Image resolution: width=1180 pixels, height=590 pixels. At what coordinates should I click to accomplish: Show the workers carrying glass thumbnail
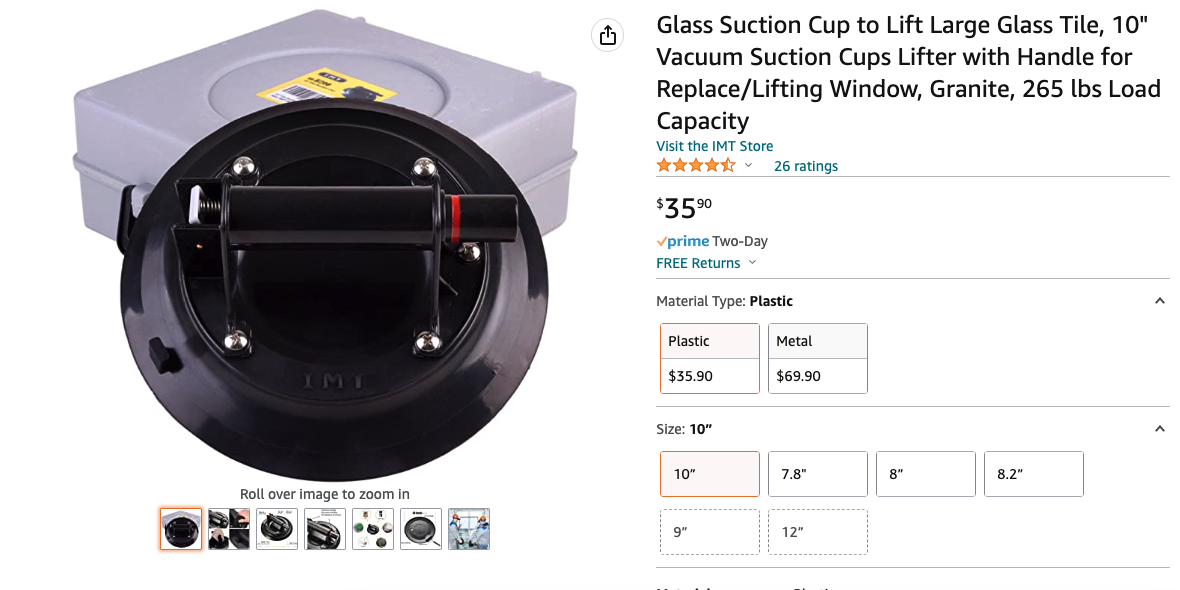click(469, 529)
